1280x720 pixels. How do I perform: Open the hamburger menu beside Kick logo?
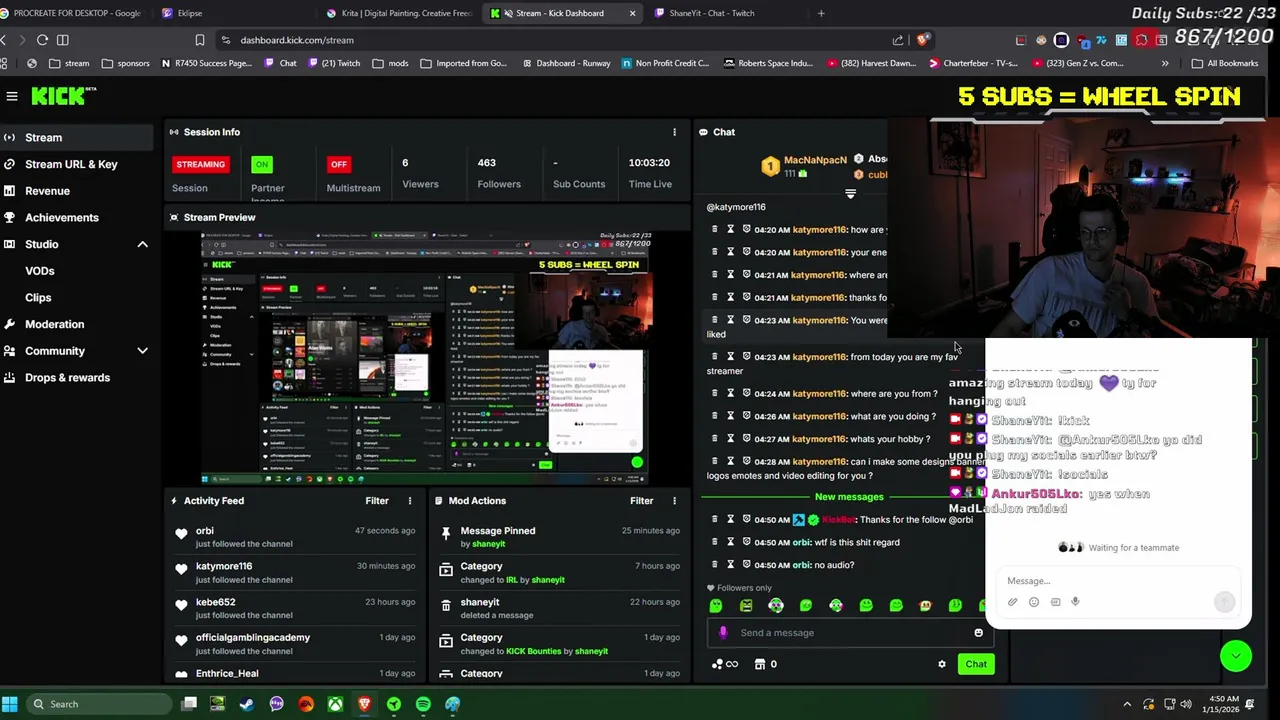(x=12, y=96)
